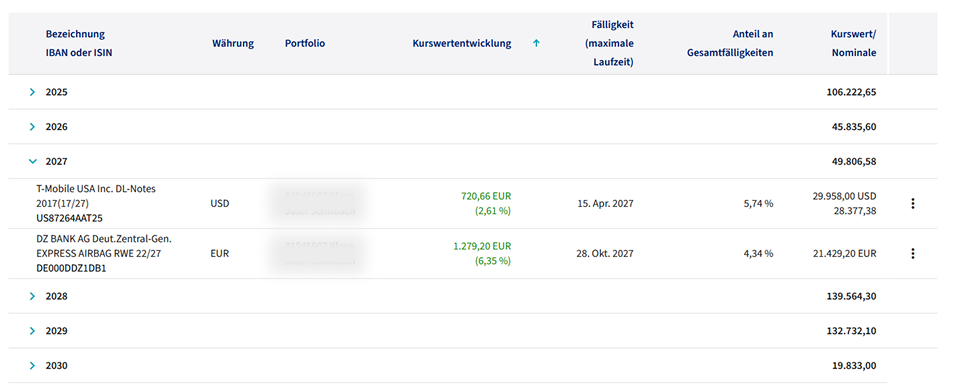The height and width of the screenshot is (390, 960).
Task: Click the 2029 total 132.732,10
Action: coord(852,331)
